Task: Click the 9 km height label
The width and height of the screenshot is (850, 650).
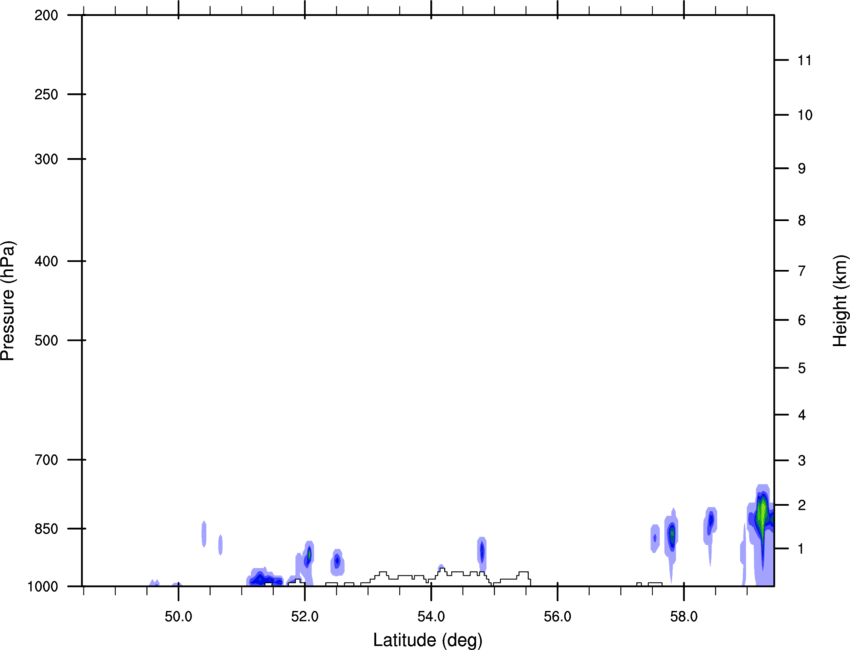Action: coord(802,169)
